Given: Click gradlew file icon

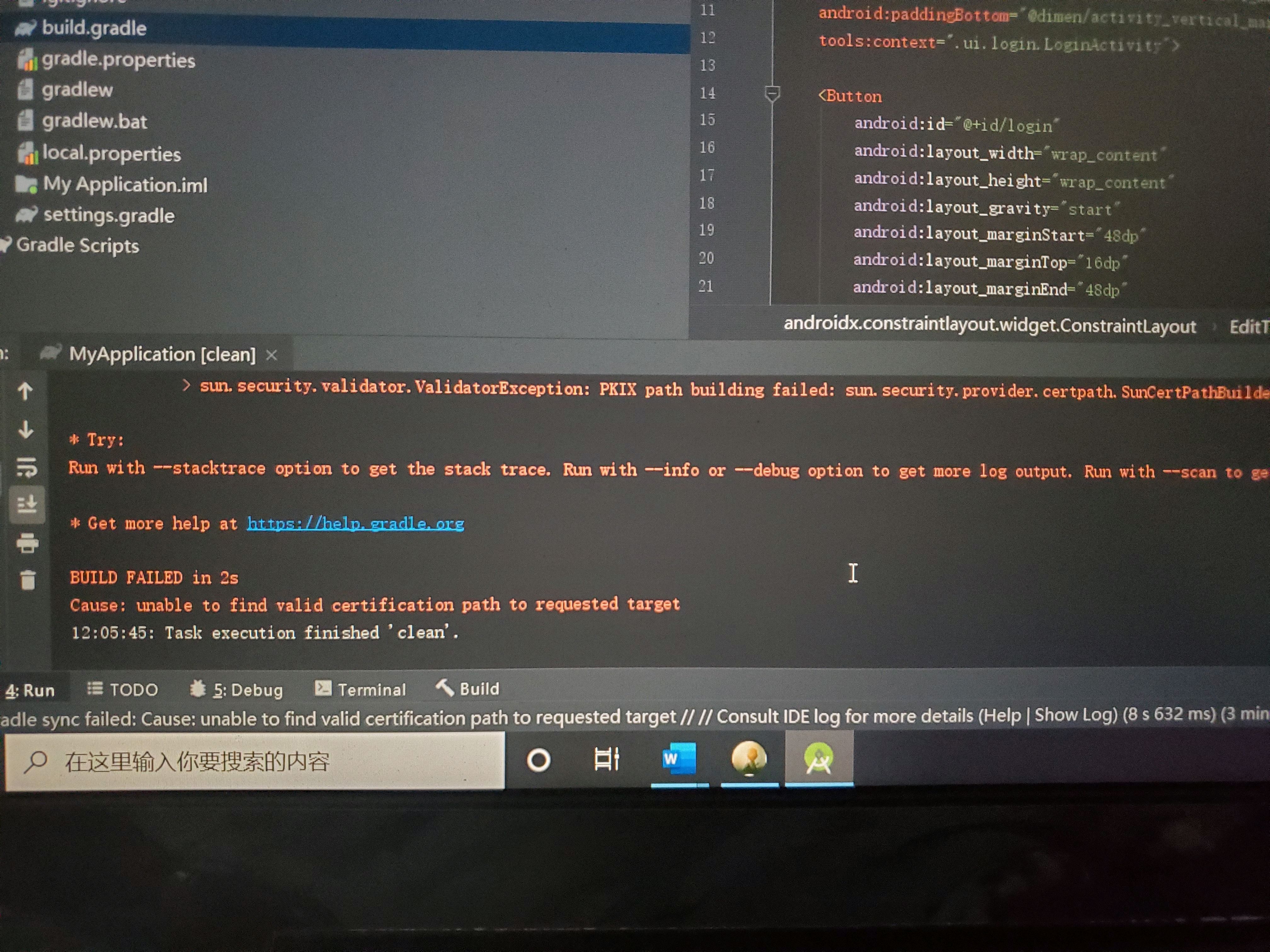Looking at the screenshot, I should 26,89.
